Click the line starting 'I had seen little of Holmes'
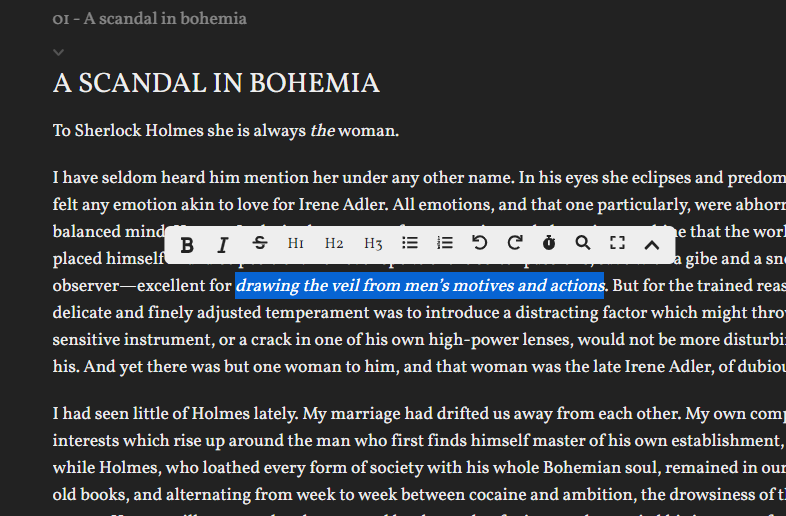This screenshot has width=786, height=516. [419, 414]
